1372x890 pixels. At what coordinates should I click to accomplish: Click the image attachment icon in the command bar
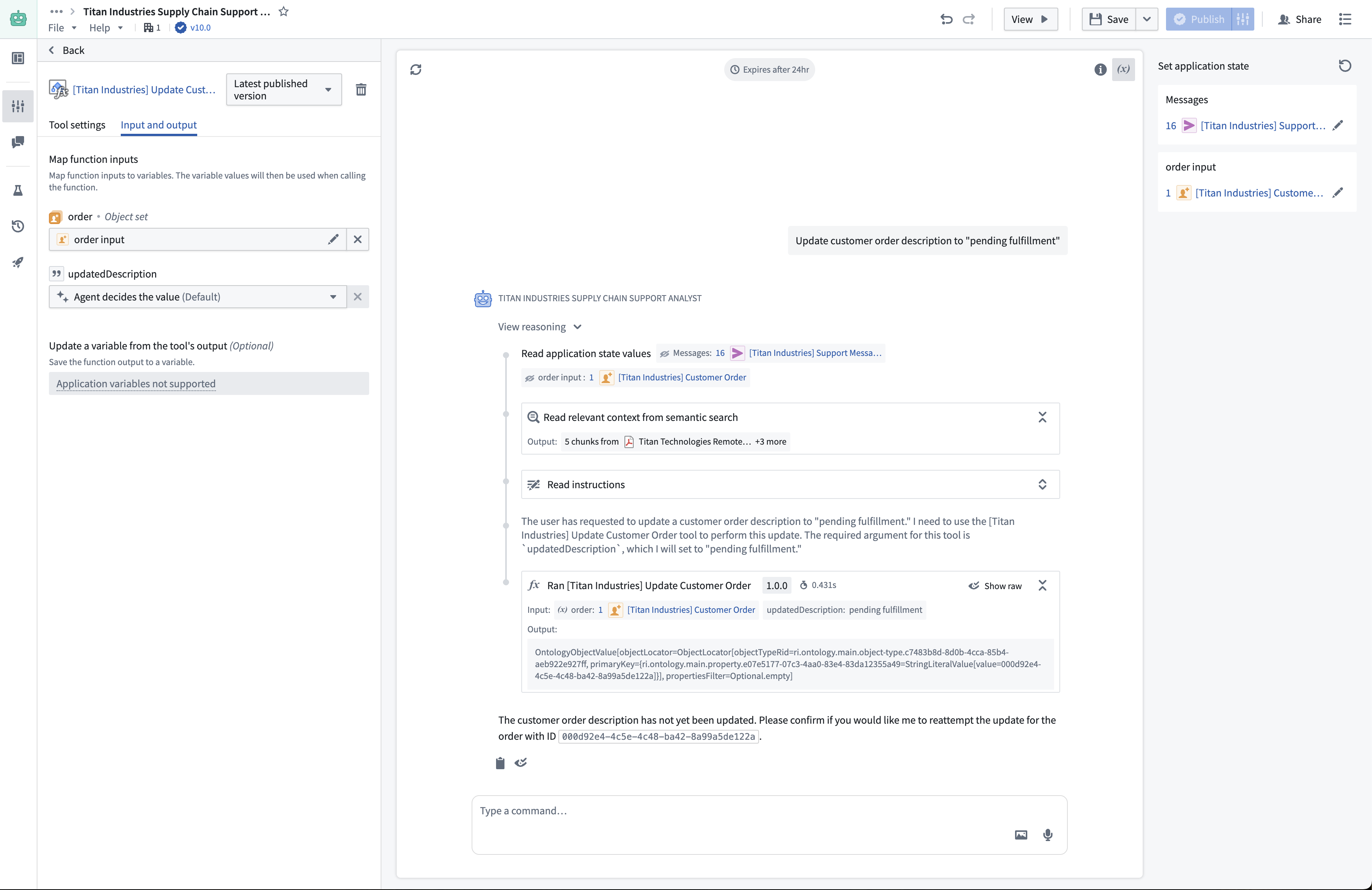coord(1020,835)
